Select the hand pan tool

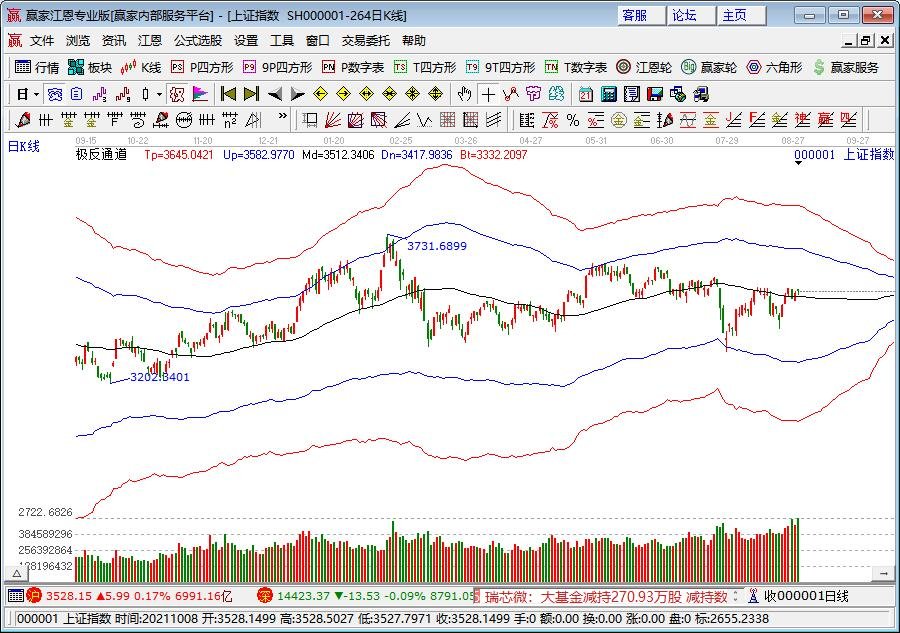tap(464, 94)
